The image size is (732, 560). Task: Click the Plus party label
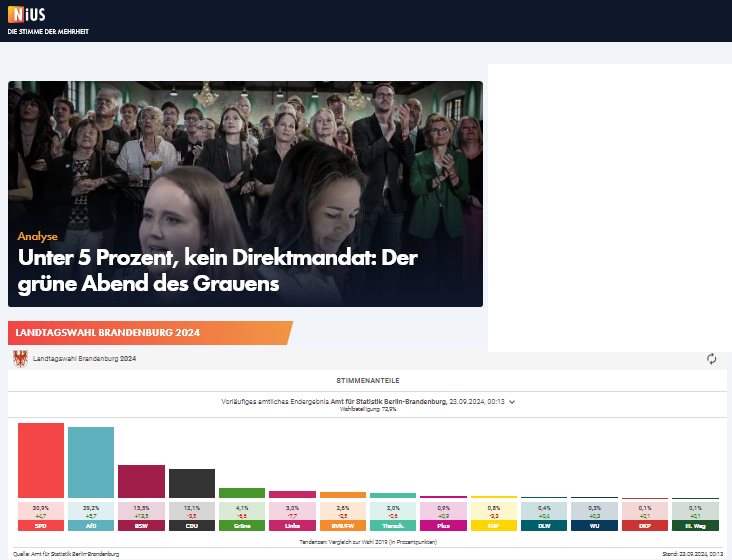tap(443, 525)
